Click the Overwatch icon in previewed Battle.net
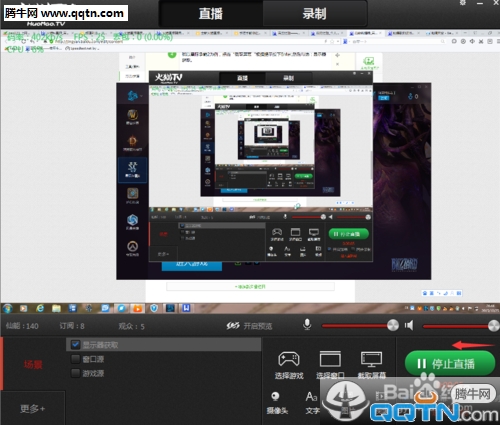 coord(132,247)
